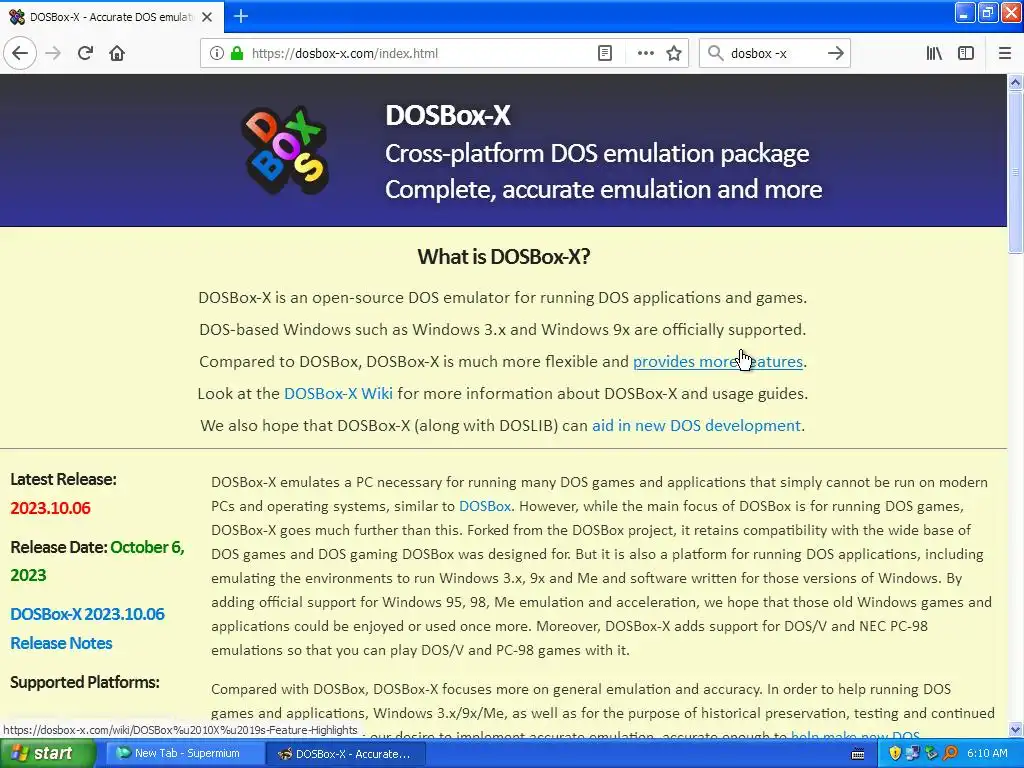Screen dimensions: 1024x768
Task: Submit the 'dosbox -x' search with arrow
Action: click(835, 53)
